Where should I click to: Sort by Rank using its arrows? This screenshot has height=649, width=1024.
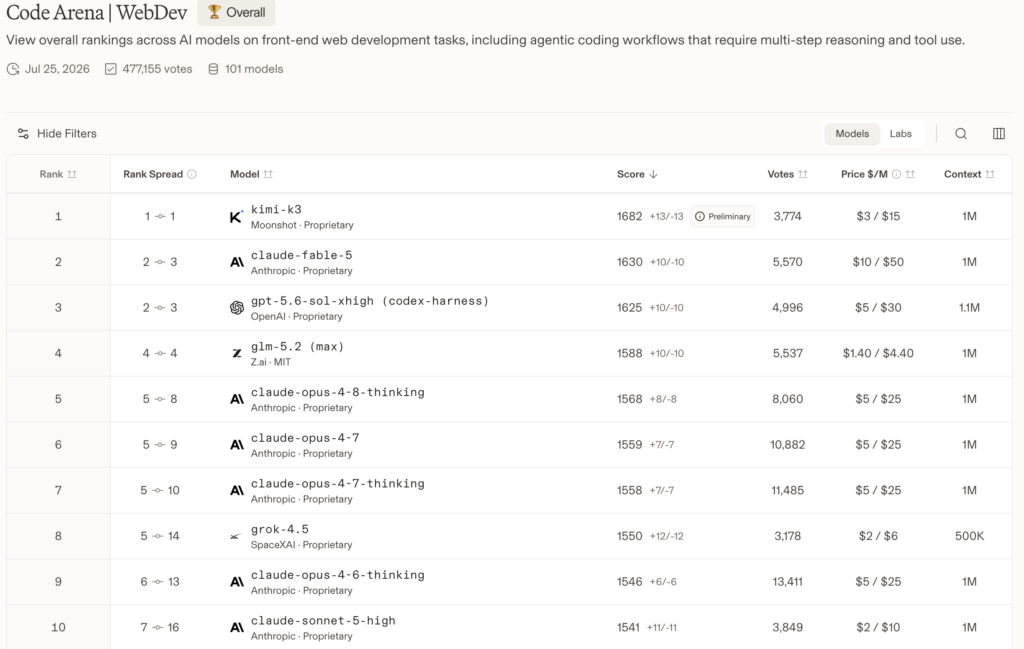[x=72, y=174]
